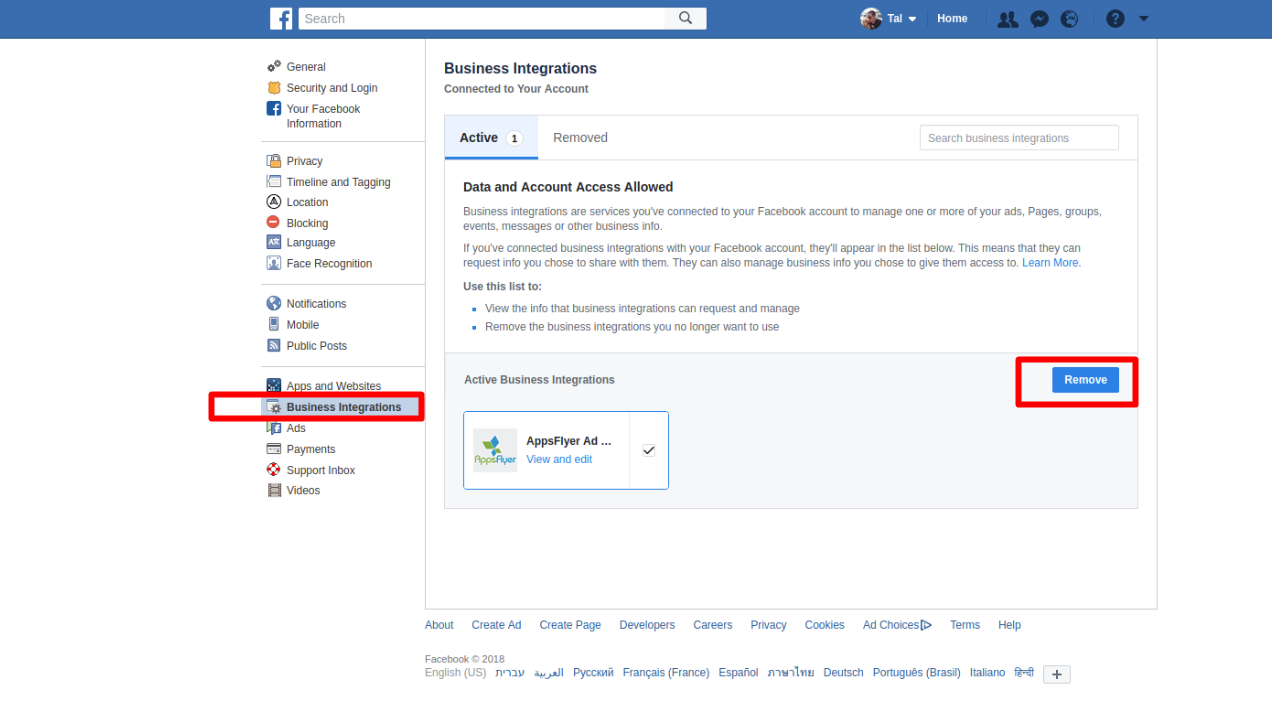
Task: Click the search magnifier button
Action: (685, 18)
